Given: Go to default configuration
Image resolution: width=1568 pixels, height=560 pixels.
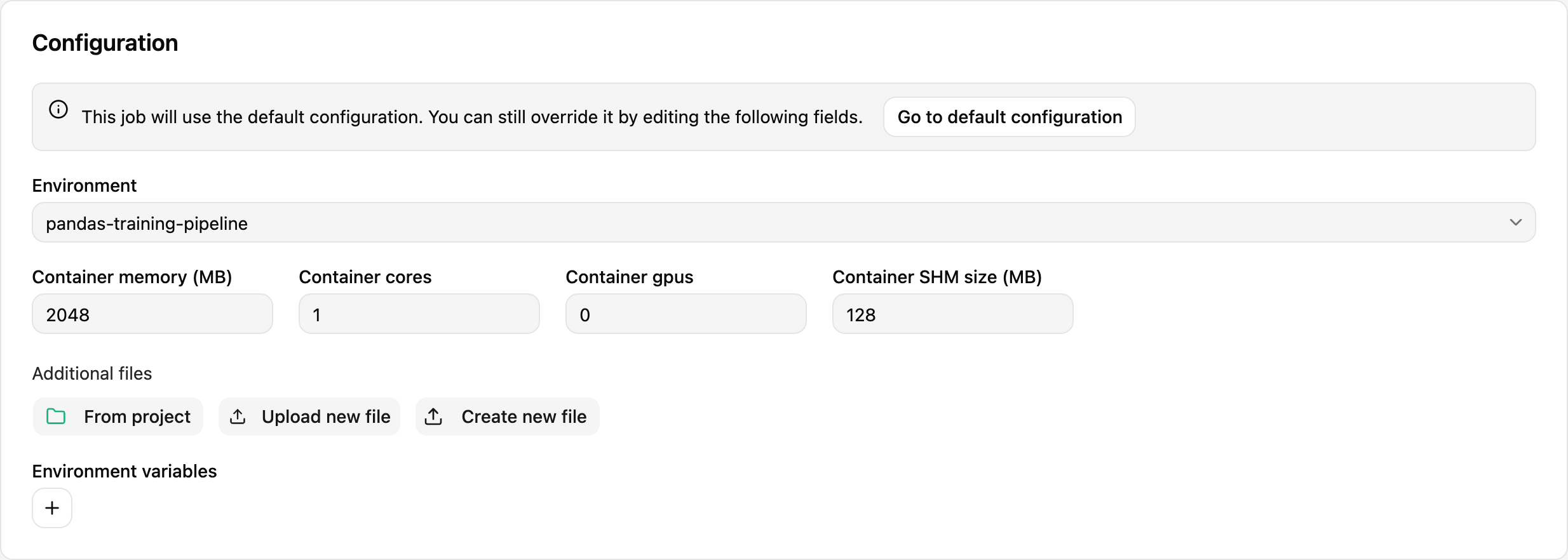Looking at the screenshot, I should 1010,117.
